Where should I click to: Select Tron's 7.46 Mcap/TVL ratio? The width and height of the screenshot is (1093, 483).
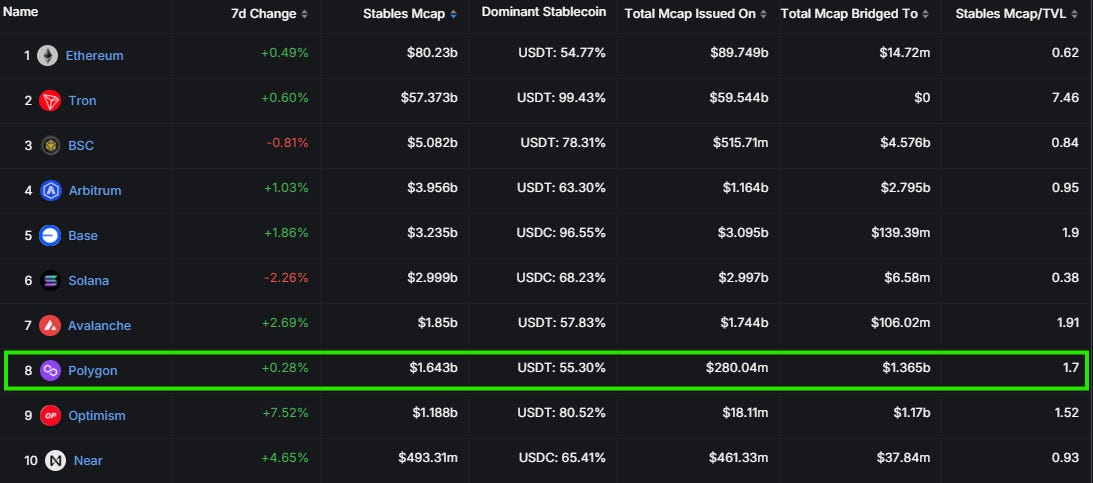pyautogui.click(x=1065, y=98)
